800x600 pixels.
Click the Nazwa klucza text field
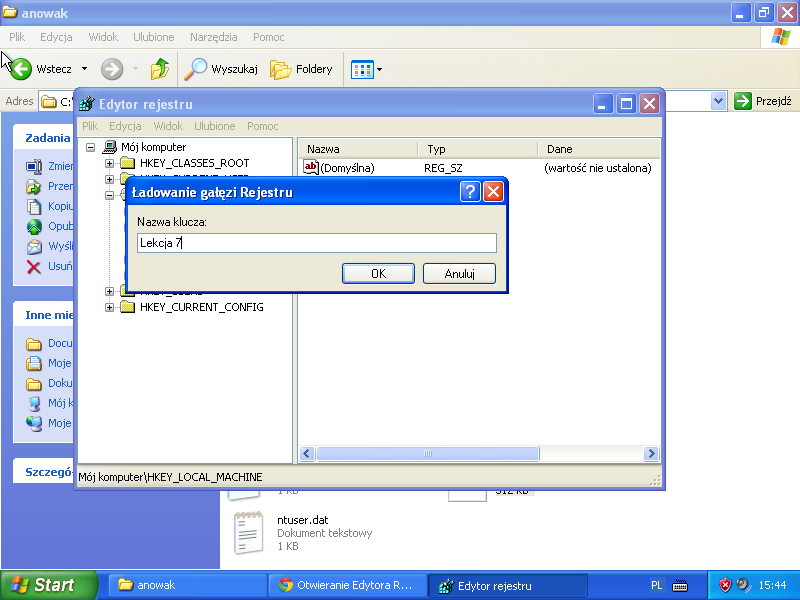tap(316, 243)
